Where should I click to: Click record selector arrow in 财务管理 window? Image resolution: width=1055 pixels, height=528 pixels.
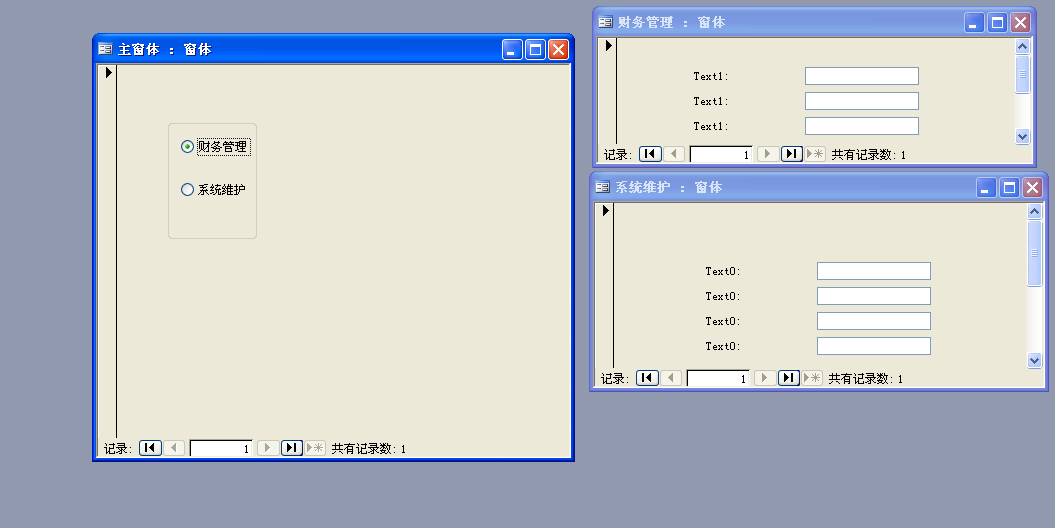tap(609, 46)
